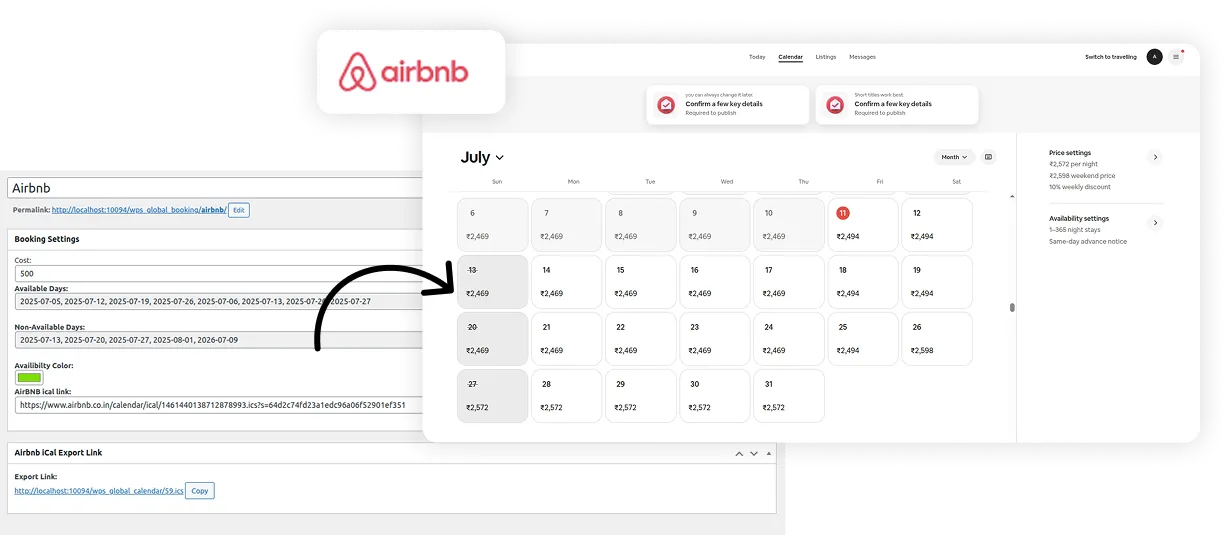Click the Price settings heading
This screenshot has width=1230, height=536.
pos(1070,153)
